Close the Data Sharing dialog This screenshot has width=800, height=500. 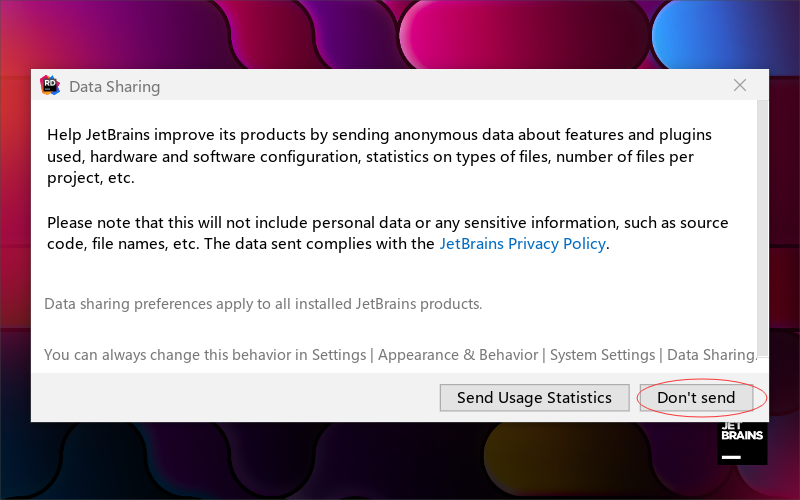(x=740, y=86)
